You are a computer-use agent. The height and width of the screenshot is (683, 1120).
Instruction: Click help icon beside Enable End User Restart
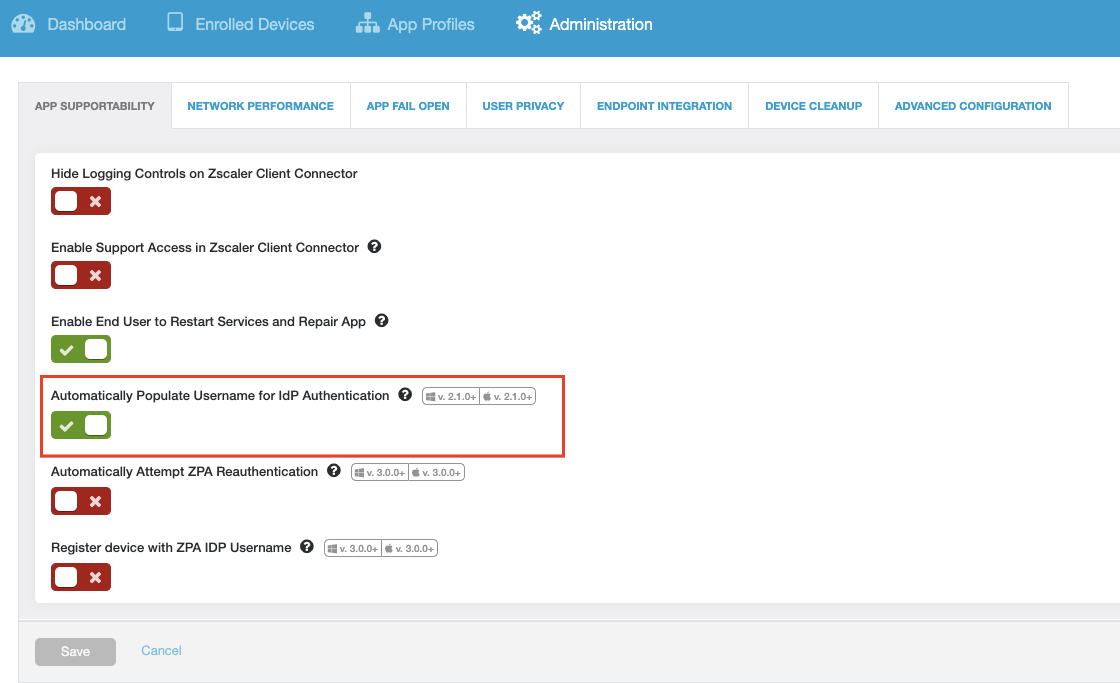pyautogui.click(x=381, y=320)
